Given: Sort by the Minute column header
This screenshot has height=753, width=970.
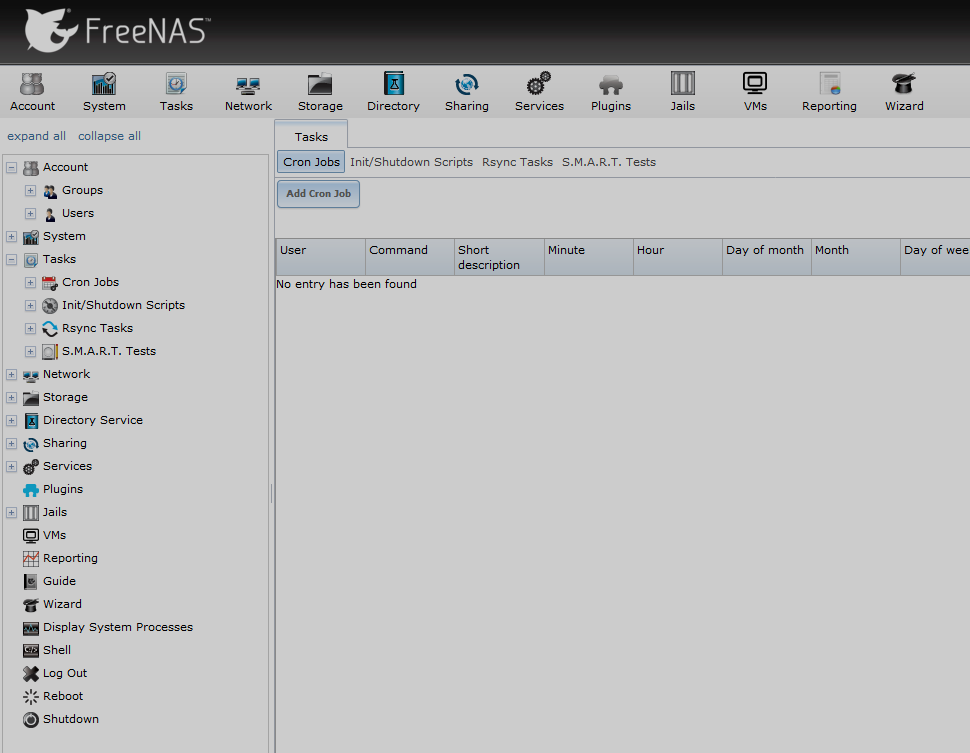Looking at the screenshot, I should pos(588,257).
